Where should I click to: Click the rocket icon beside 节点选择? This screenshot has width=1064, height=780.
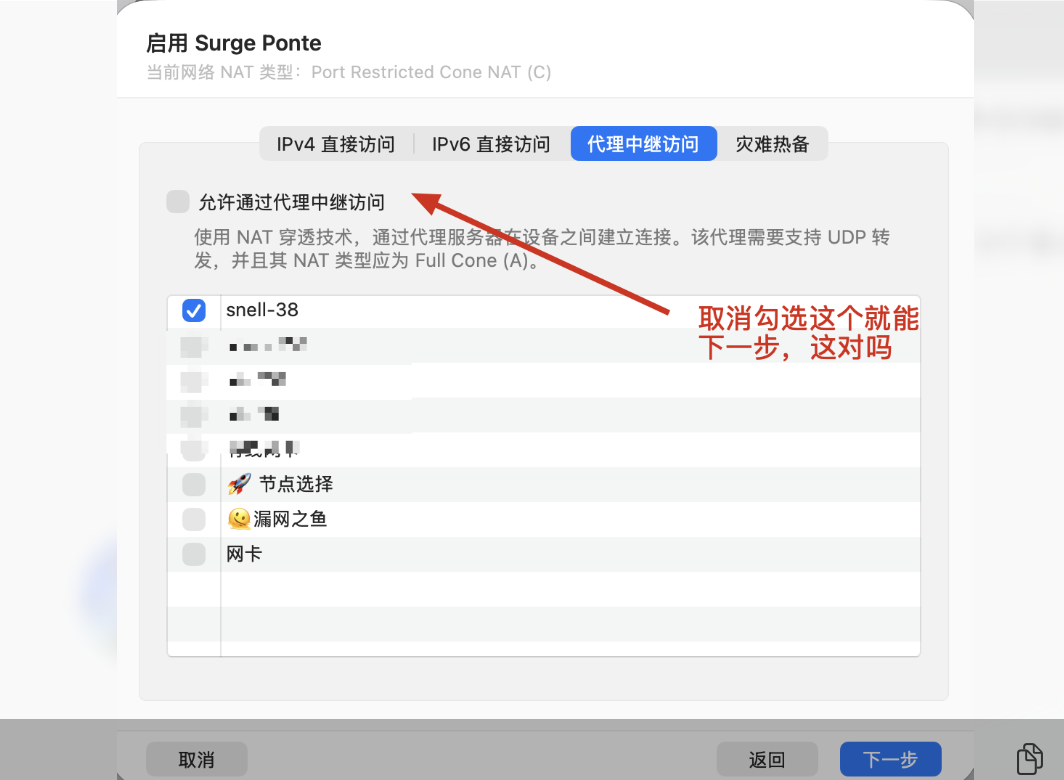click(x=239, y=484)
